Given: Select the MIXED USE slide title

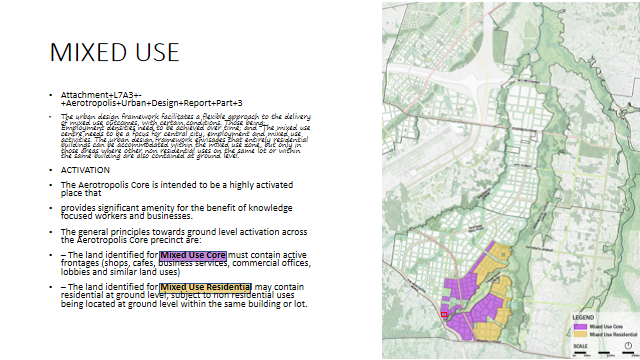Looking at the screenshot, I should (x=114, y=52).
